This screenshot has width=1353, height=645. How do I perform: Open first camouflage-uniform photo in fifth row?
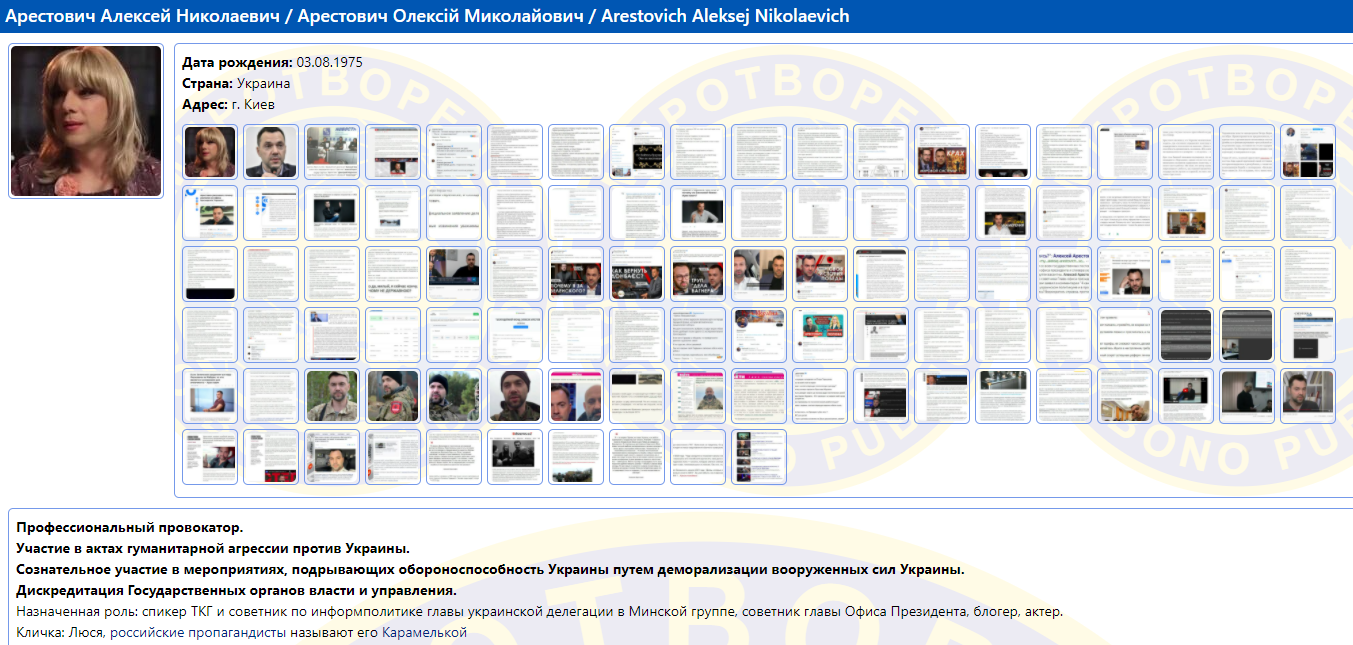click(x=332, y=396)
